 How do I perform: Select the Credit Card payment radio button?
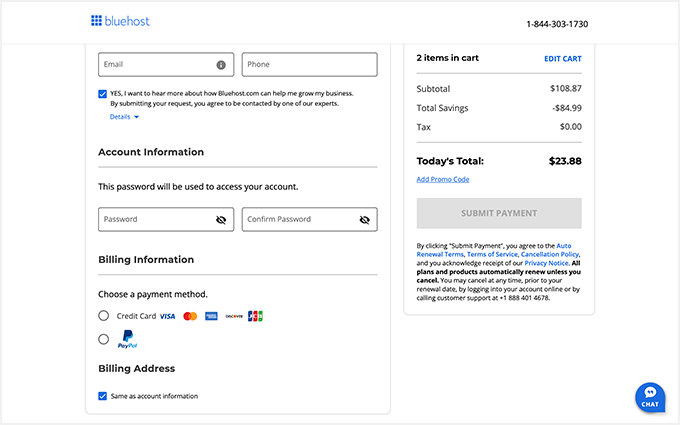point(103,316)
